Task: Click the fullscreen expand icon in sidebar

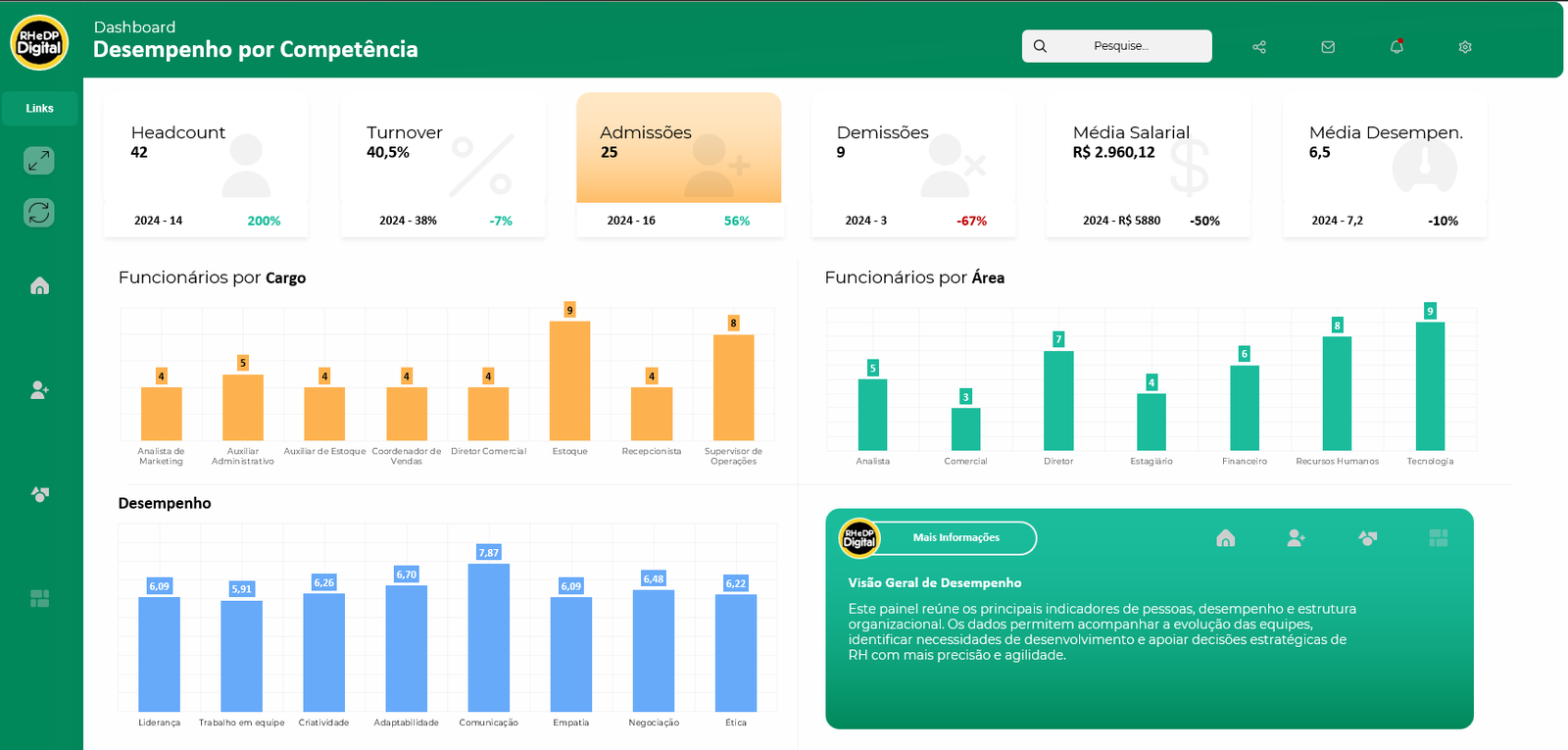Action: point(39,161)
